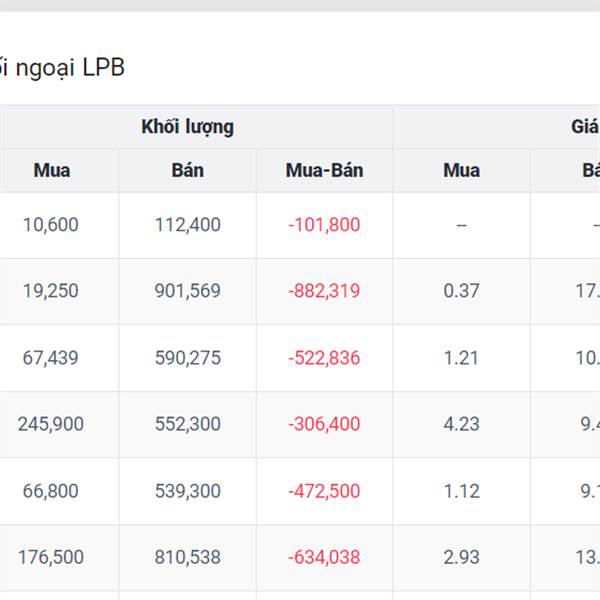Click the Mua header under Khối lượng

click(x=52, y=170)
